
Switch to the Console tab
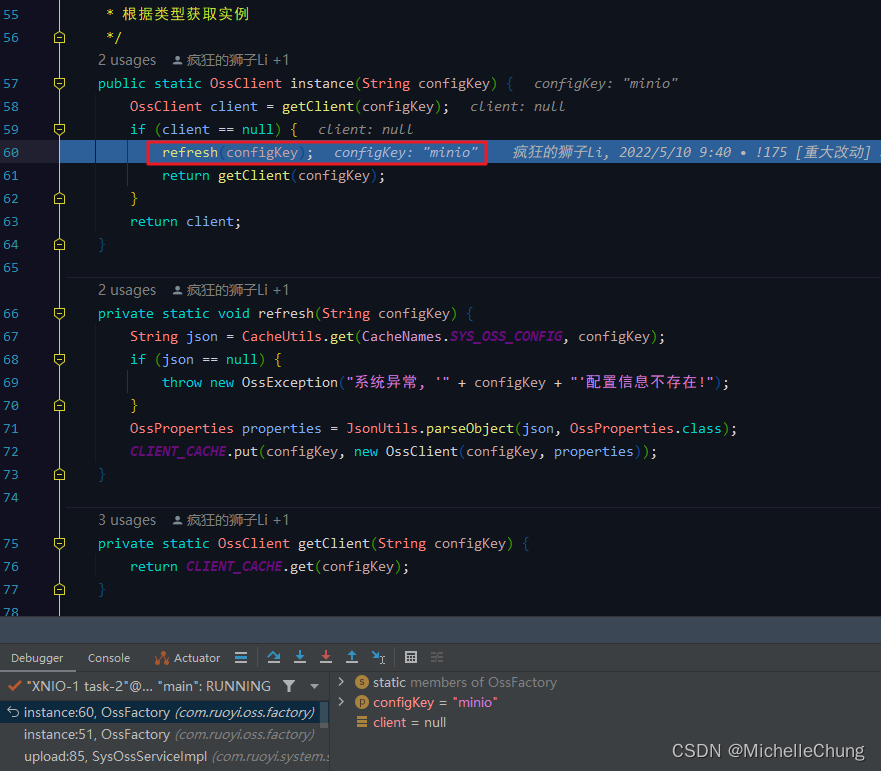[108, 657]
